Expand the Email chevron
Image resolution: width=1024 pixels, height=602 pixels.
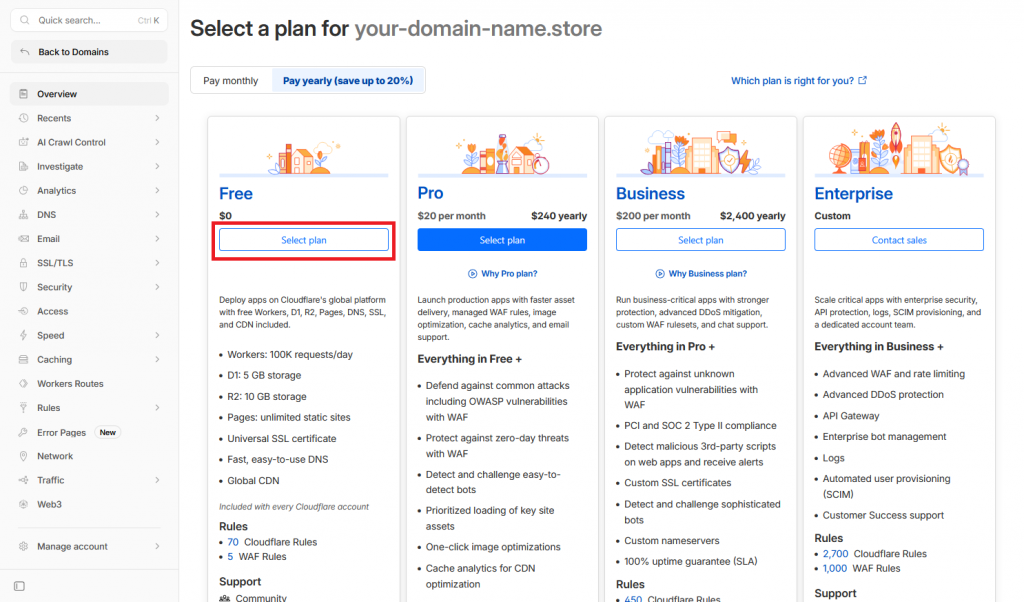click(x=157, y=239)
